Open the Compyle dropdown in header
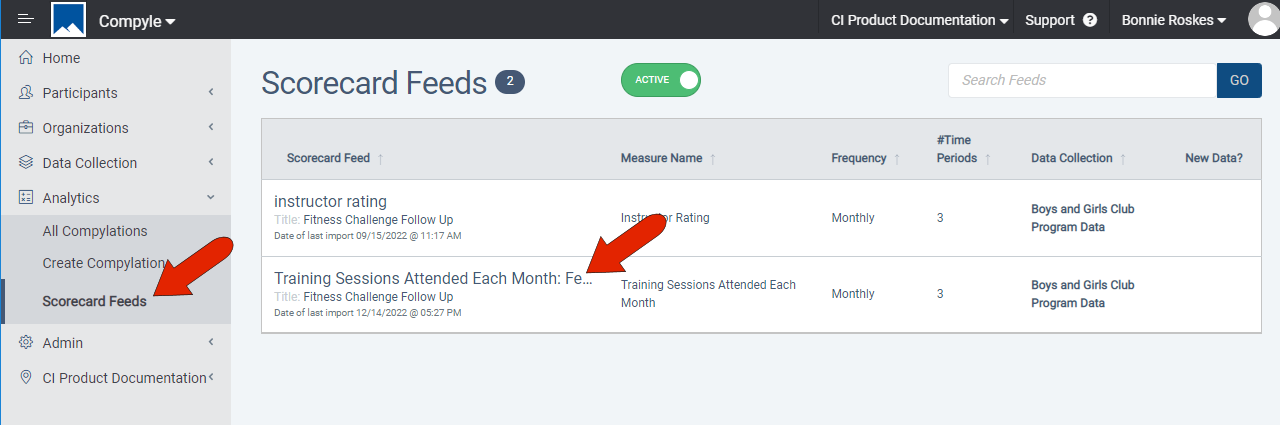 pos(137,21)
